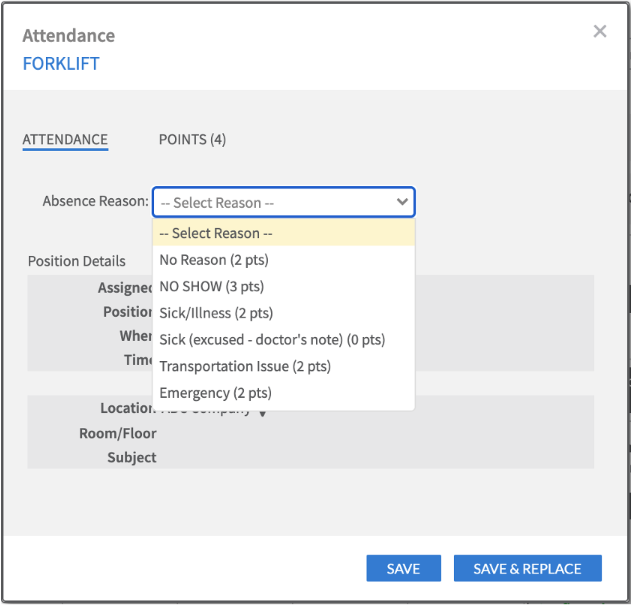
Task: Pick 'Sick/Illness (2 pts)' from the list
Action: [x=284, y=313]
